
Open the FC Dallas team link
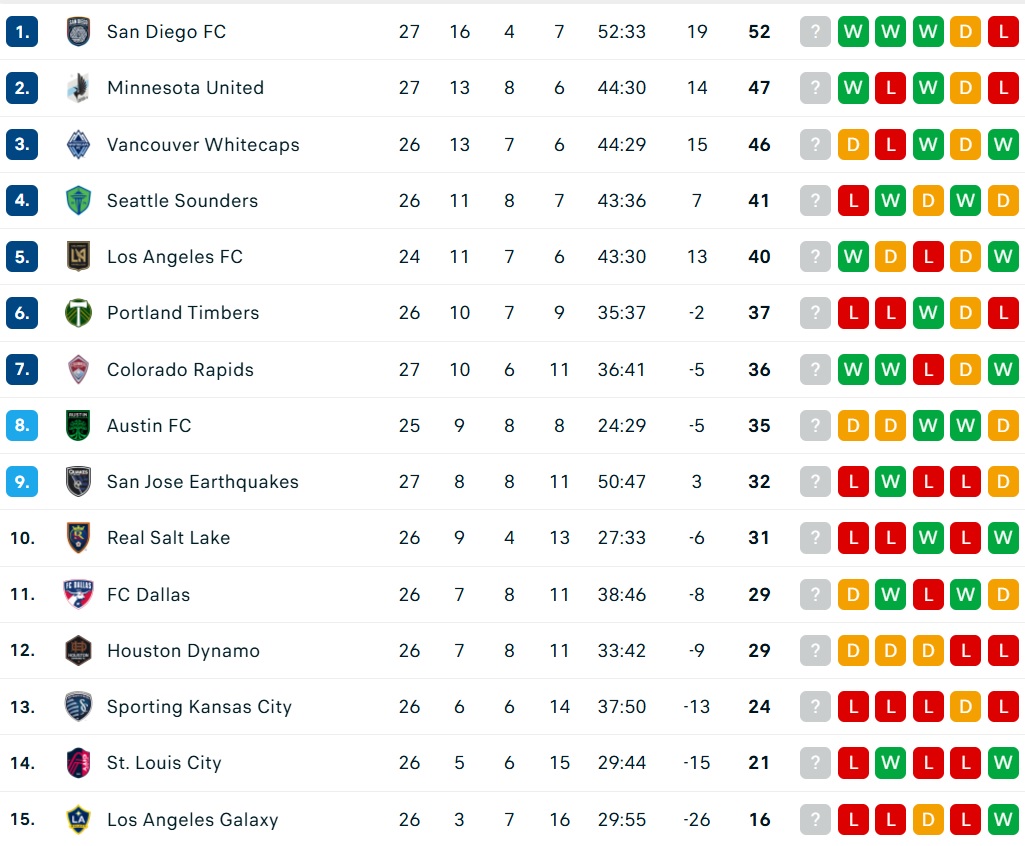(x=148, y=595)
